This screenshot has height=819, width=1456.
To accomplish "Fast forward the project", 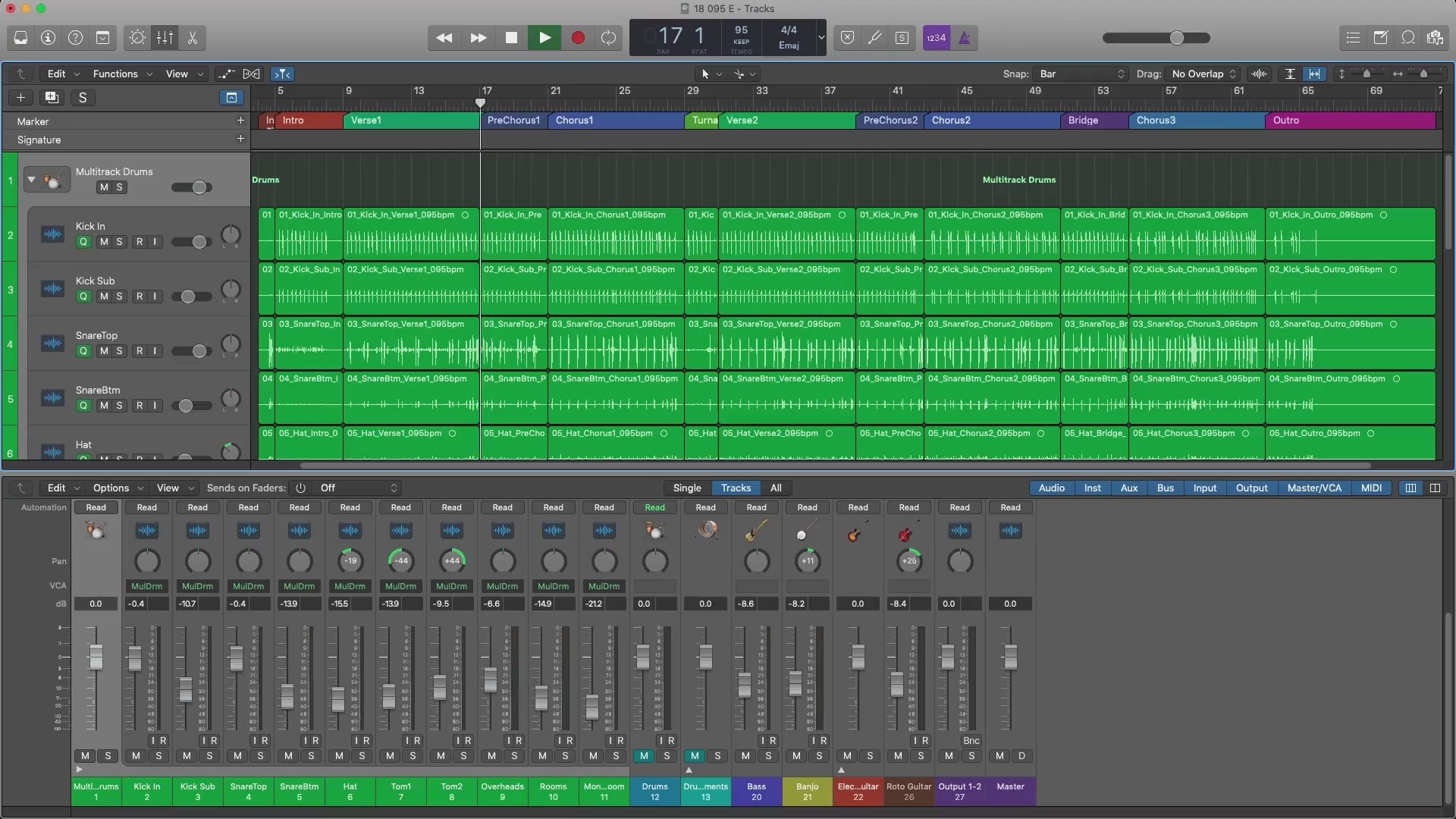I will pos(478,37).
